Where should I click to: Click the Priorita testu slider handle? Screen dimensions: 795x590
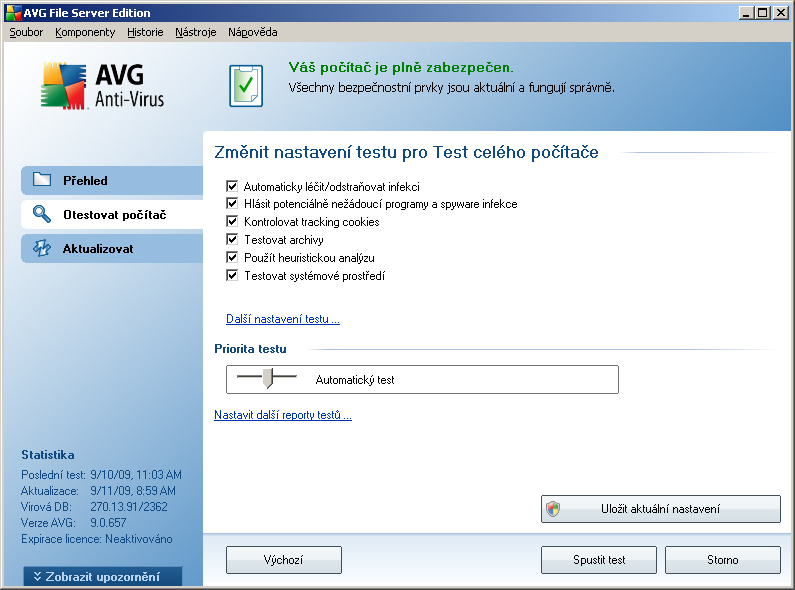click(x=268, y=378)
